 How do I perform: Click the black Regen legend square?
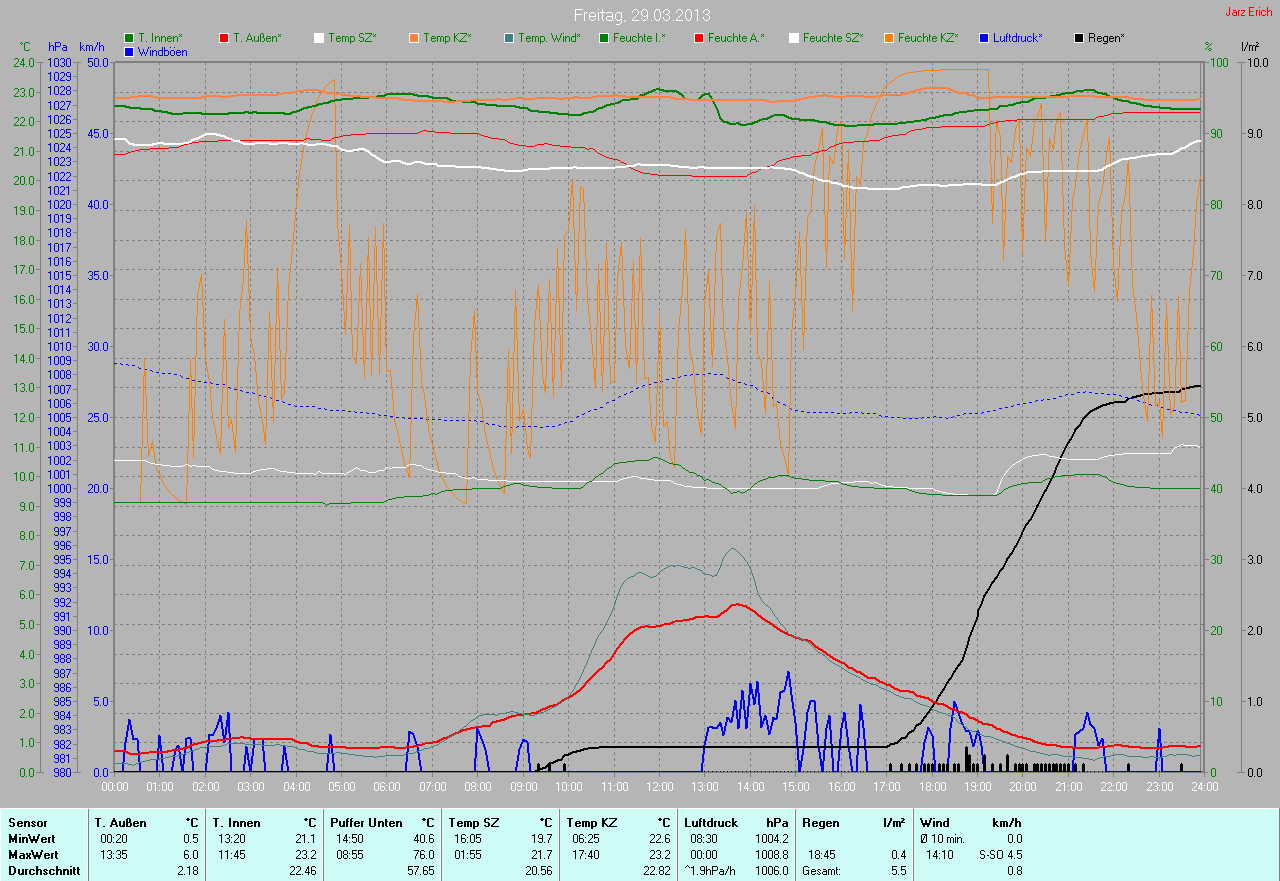click(1079, 38)
